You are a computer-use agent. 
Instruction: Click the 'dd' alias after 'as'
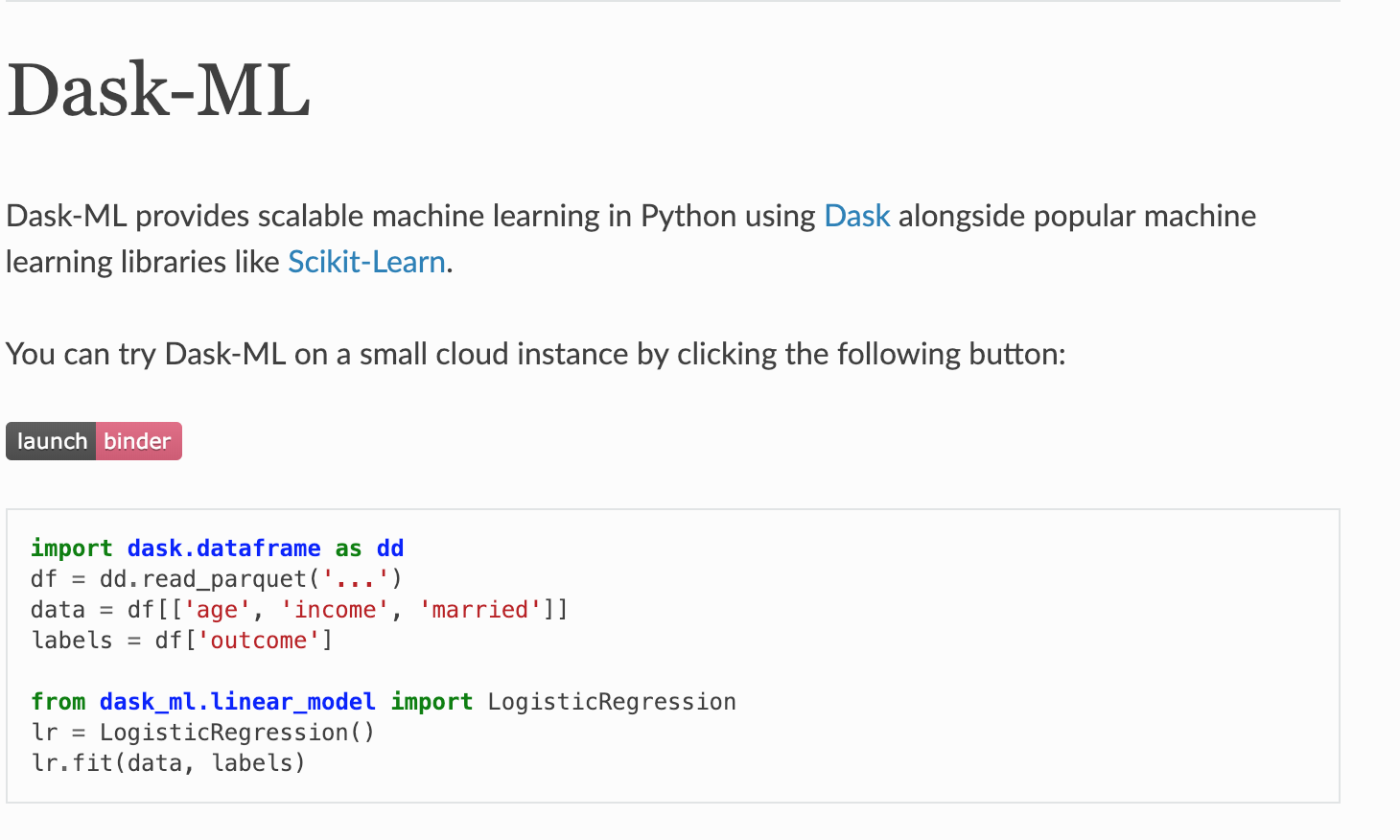(x=390, y=548)
